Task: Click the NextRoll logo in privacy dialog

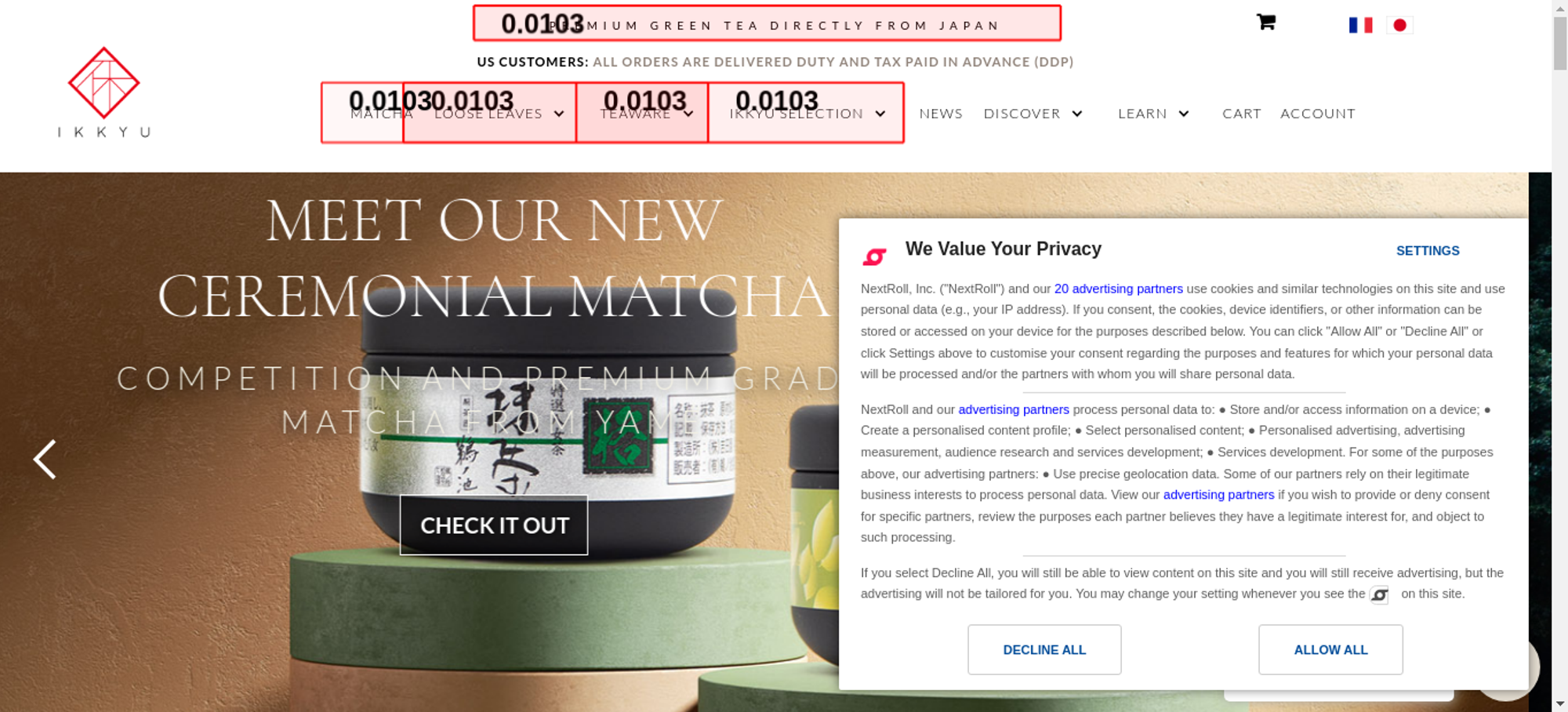Action: pos(874,256)
